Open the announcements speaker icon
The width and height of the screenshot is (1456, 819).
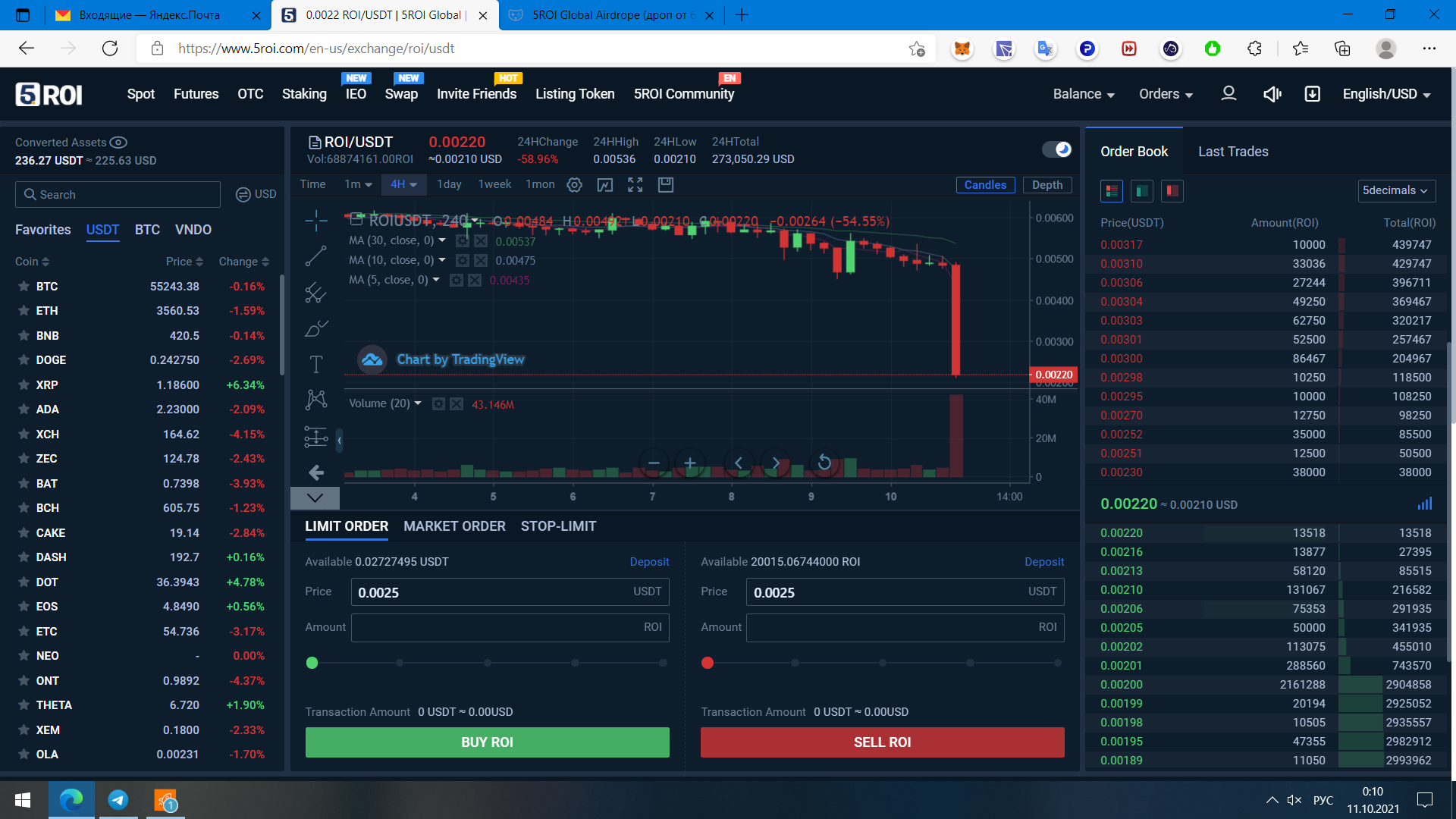[1272, 94]
